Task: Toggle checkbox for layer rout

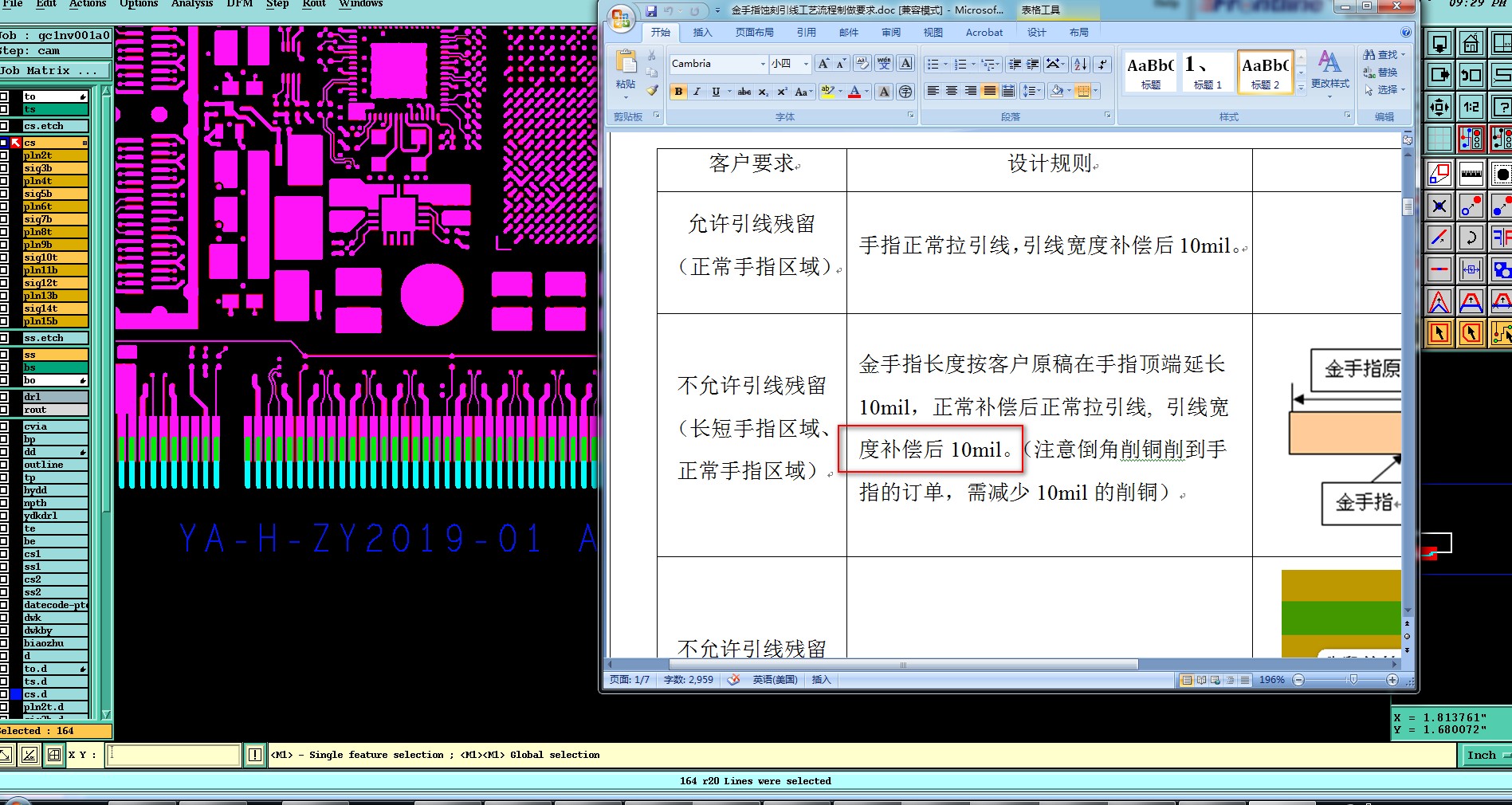Action: [4, 410]
